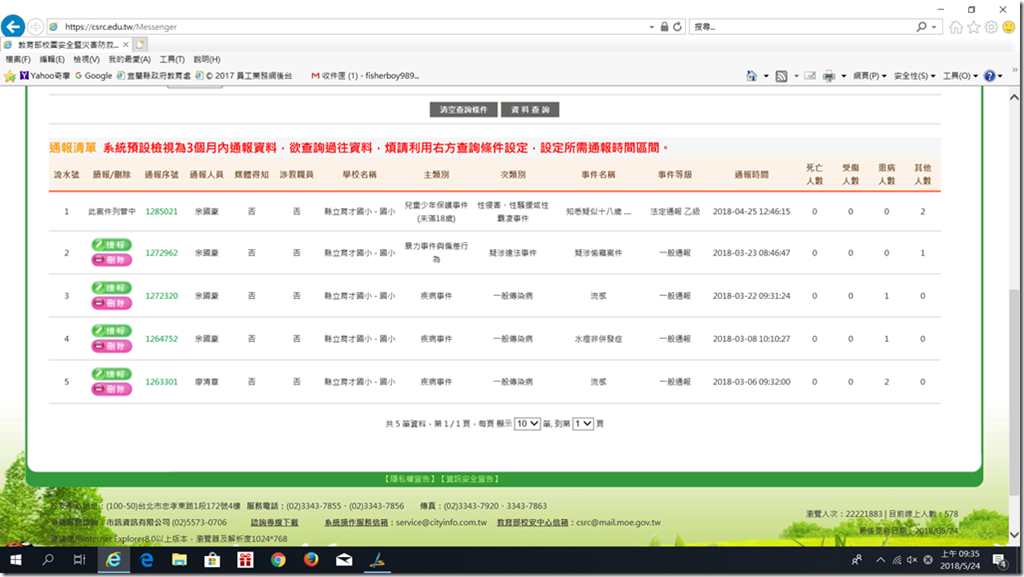This screenshot has height=577, width=1024.
Task: Open the favorites star icon at top right
Action: tap(973, 27)
